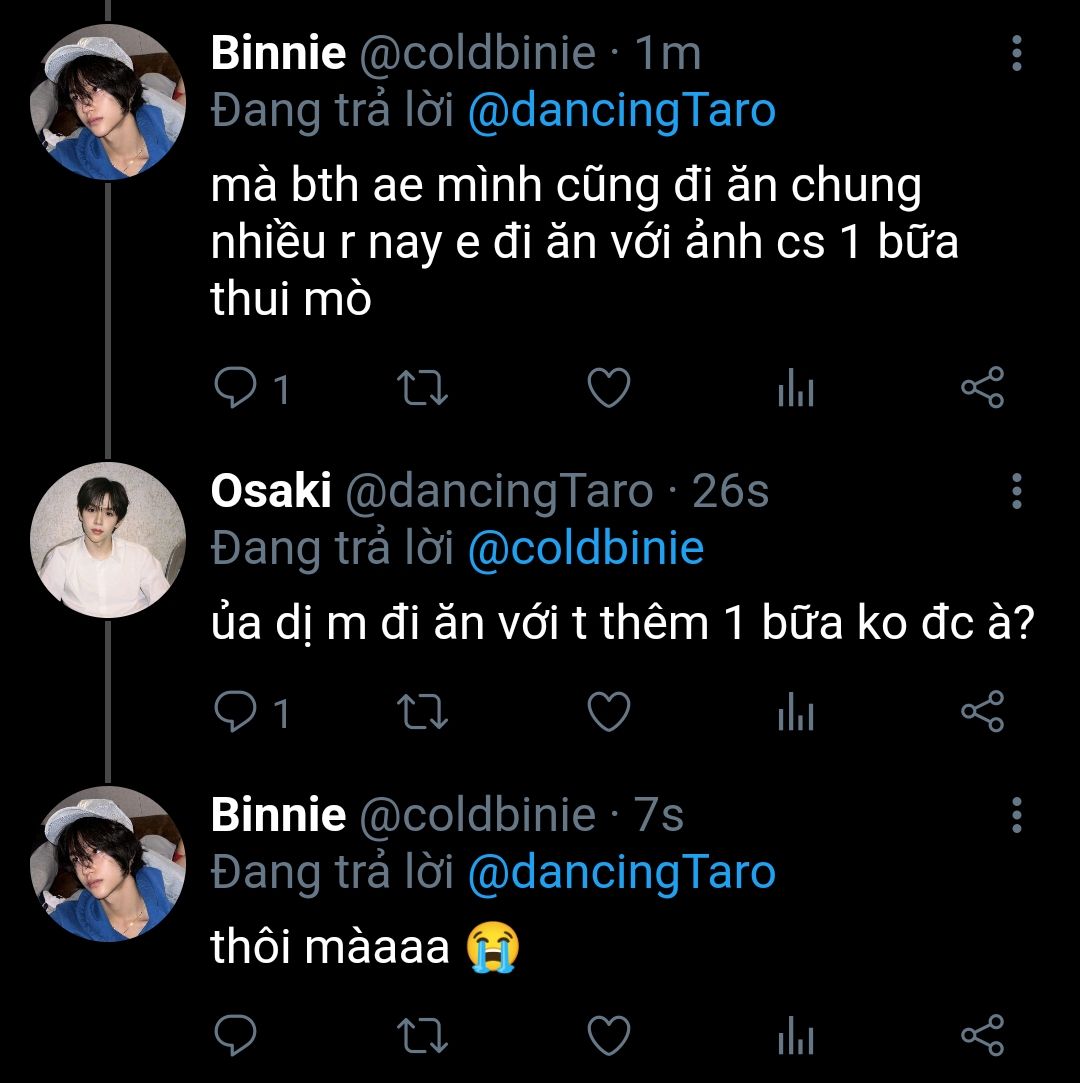
Task: Open Binnie's profile picture on the first tweet
Action: (x=108, y=103)
